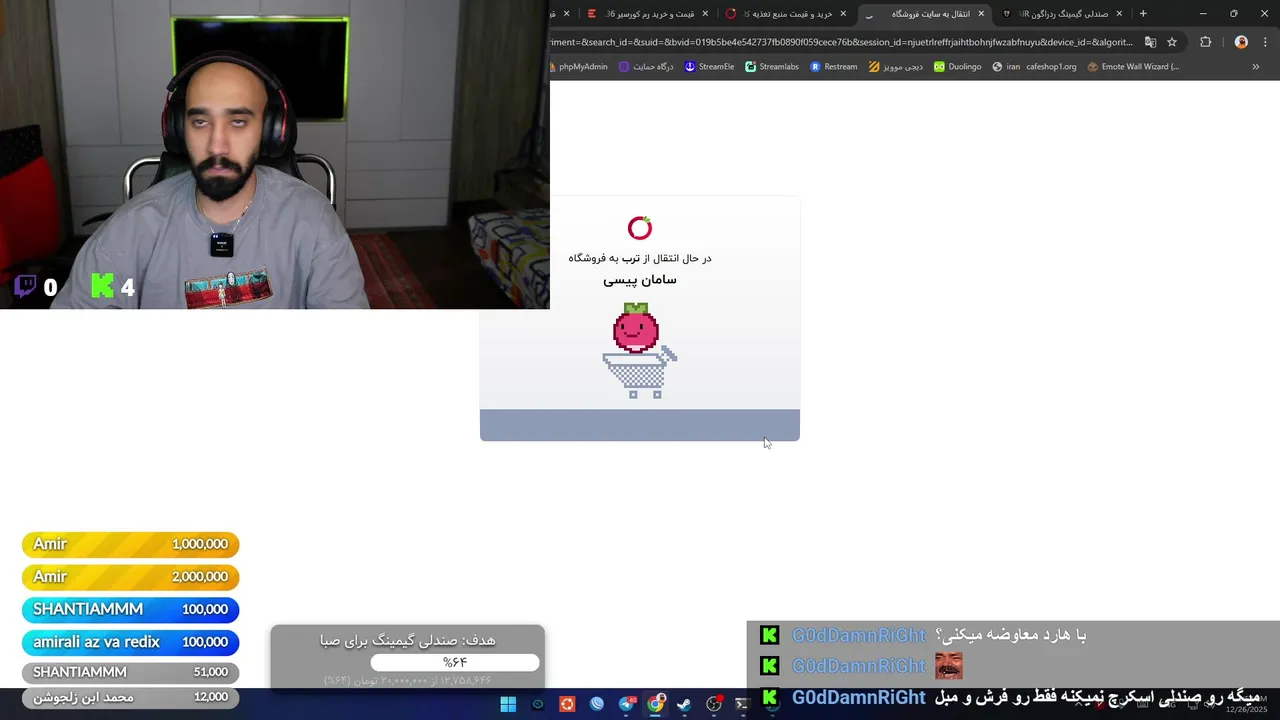Open the Duolingo bookmark

click(958, 67)
